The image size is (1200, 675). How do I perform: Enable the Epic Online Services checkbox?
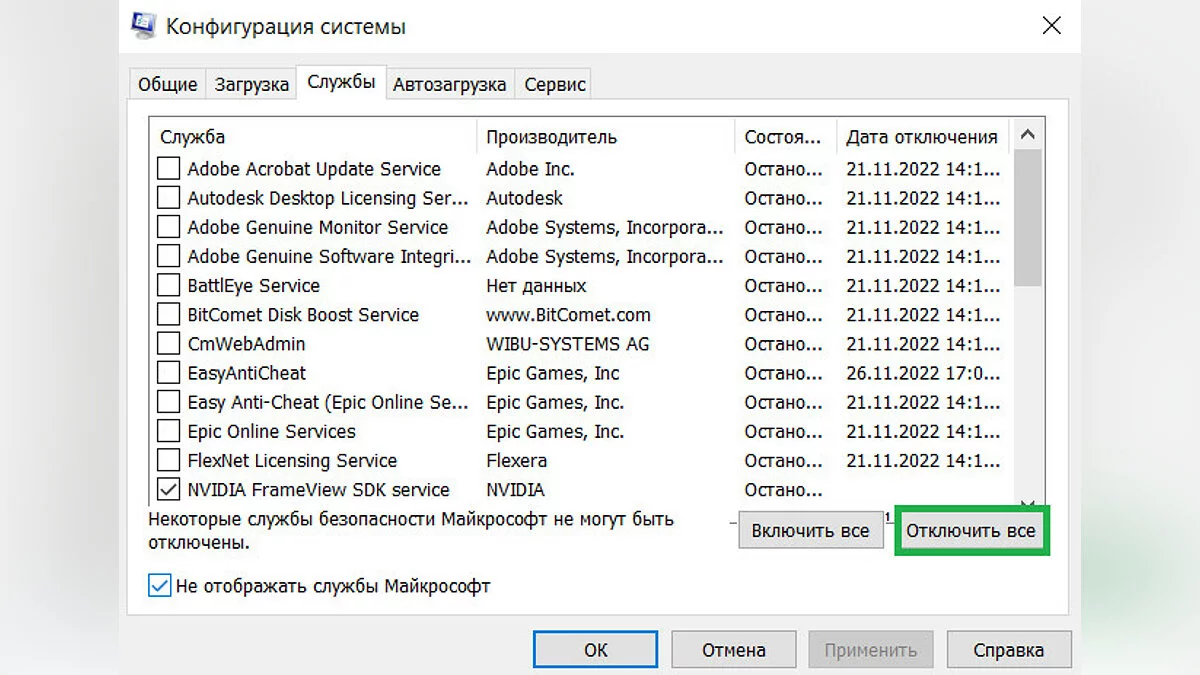pos(169,432)
